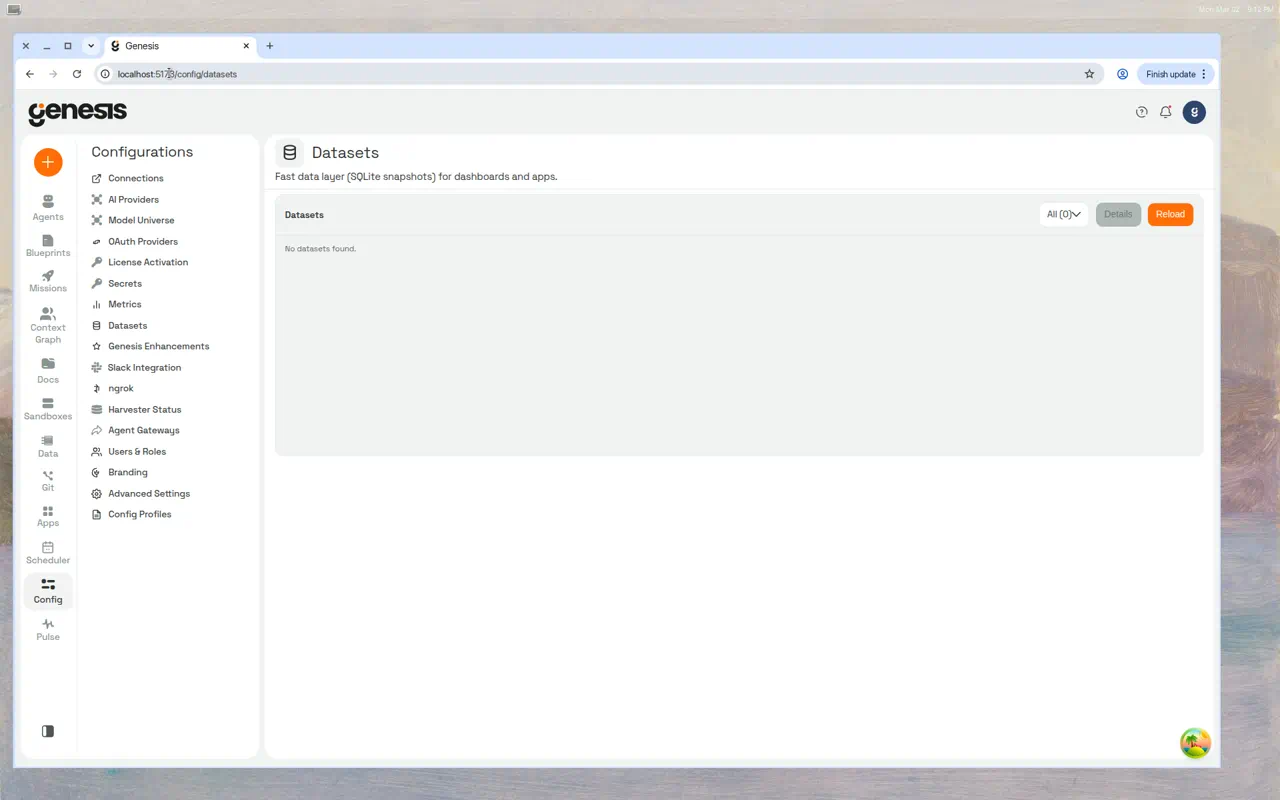Click the desktop menu icon at top-left
This screenshot has width=1280, height=800.
pyautogui.click(x=14, y=9)
